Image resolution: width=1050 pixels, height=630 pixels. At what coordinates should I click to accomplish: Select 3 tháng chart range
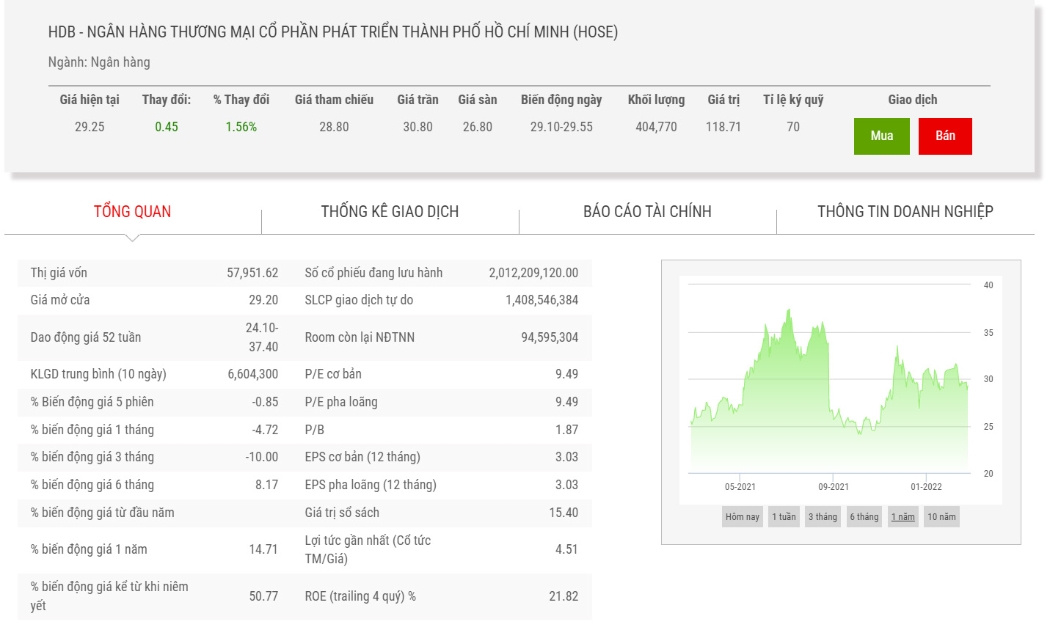click(822, 516)
